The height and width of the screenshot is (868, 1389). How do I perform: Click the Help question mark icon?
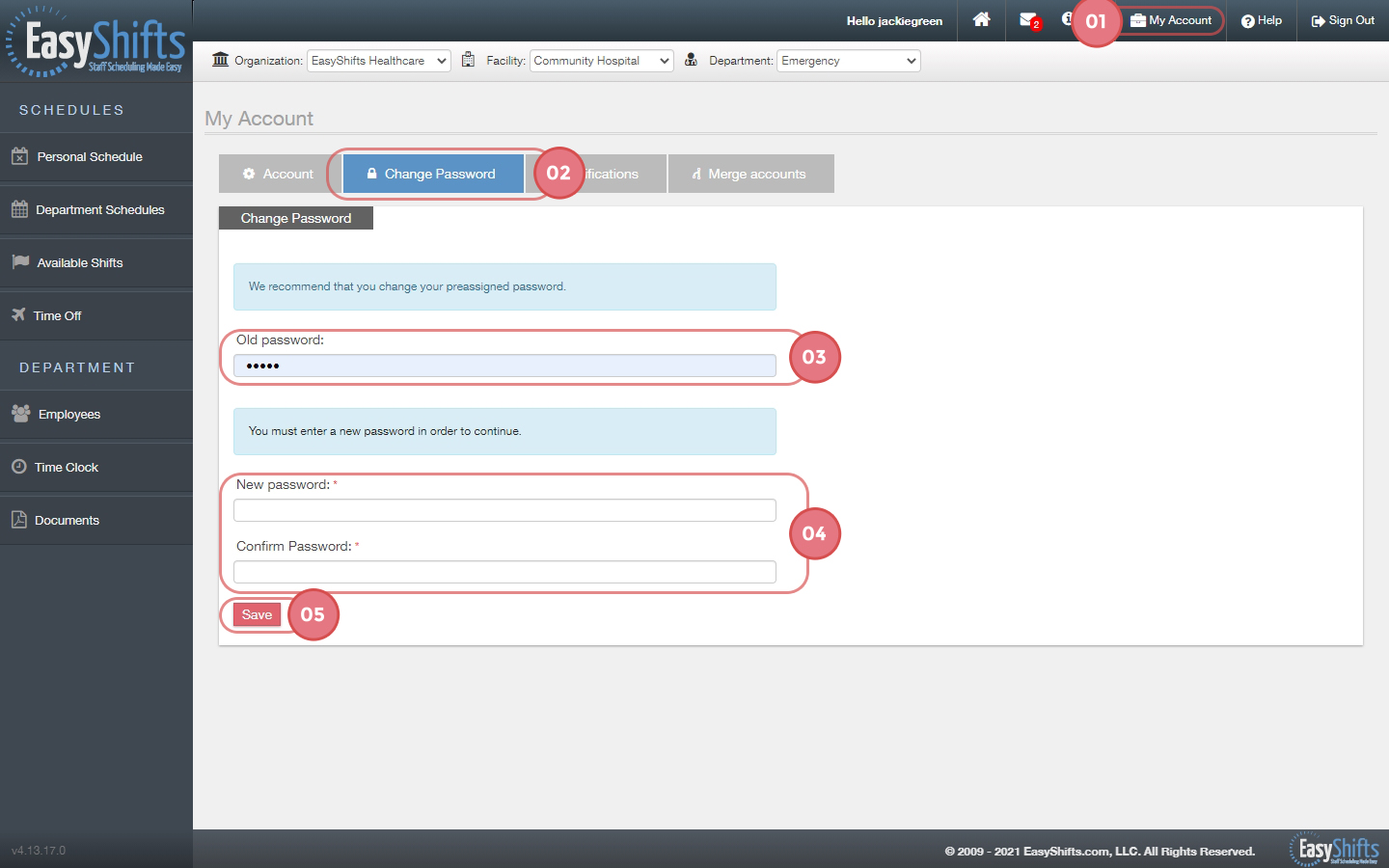pos(1248,21)
